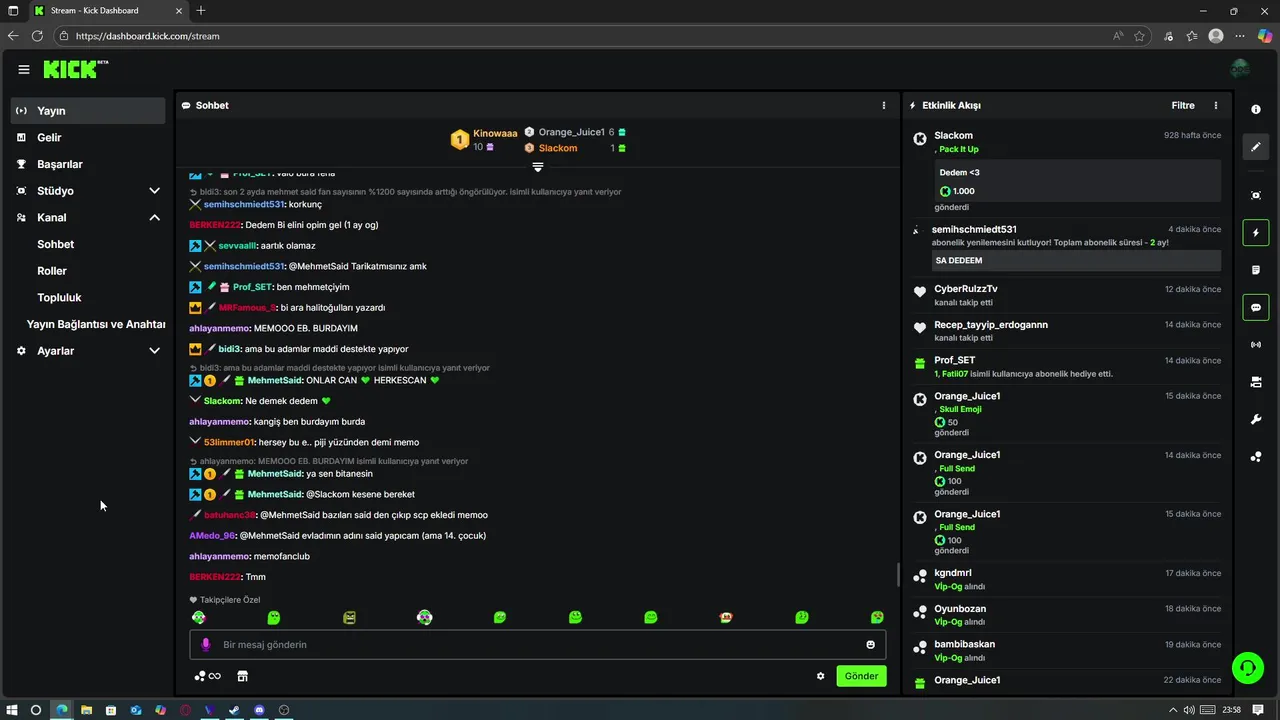The height and width of the screenshot is (720, 1280).
Task: Click username sevvaalli in chat
Action: 238,246
